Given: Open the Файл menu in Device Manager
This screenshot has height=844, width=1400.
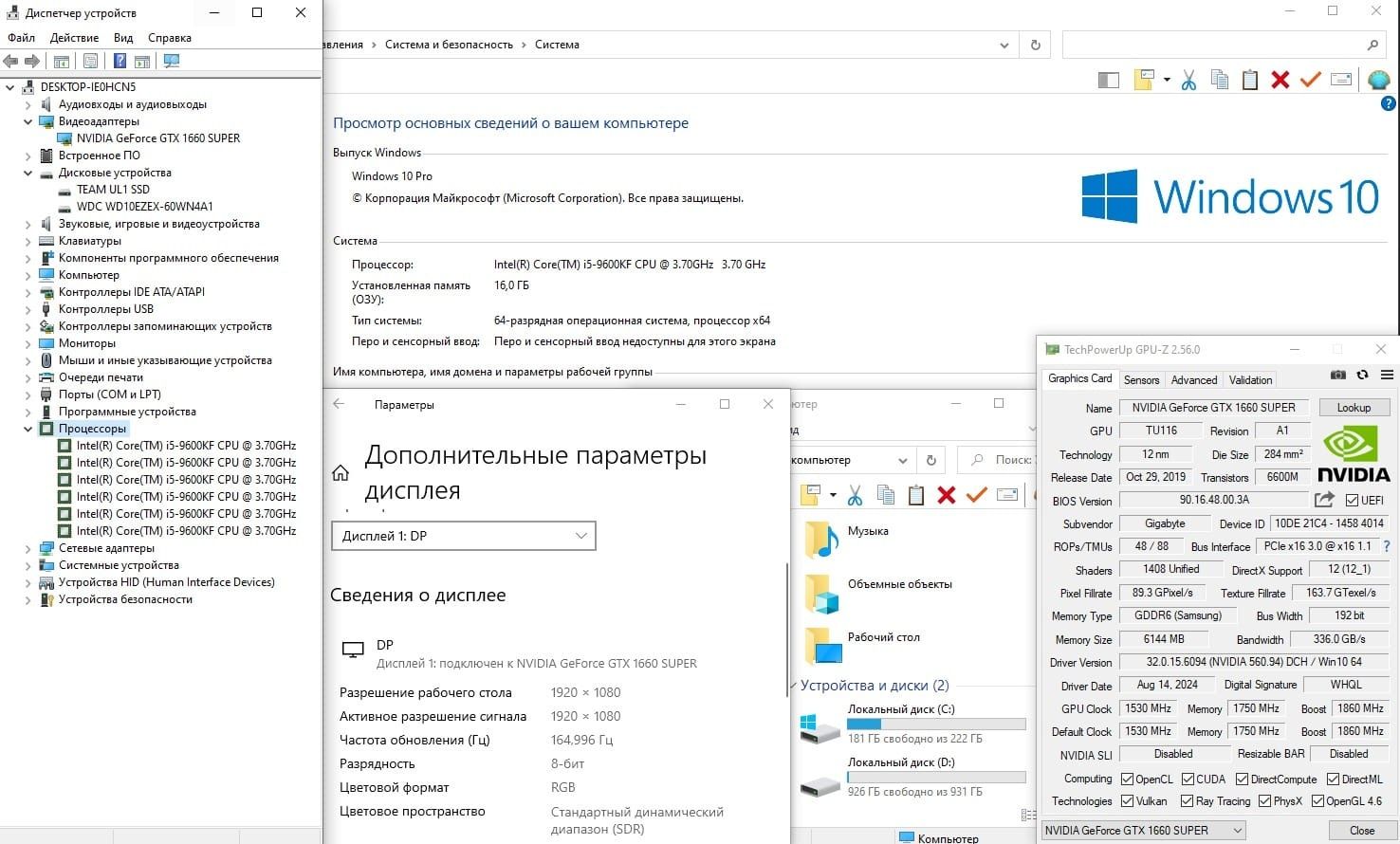Looking at the screenshot, I should tap(21, 38).
